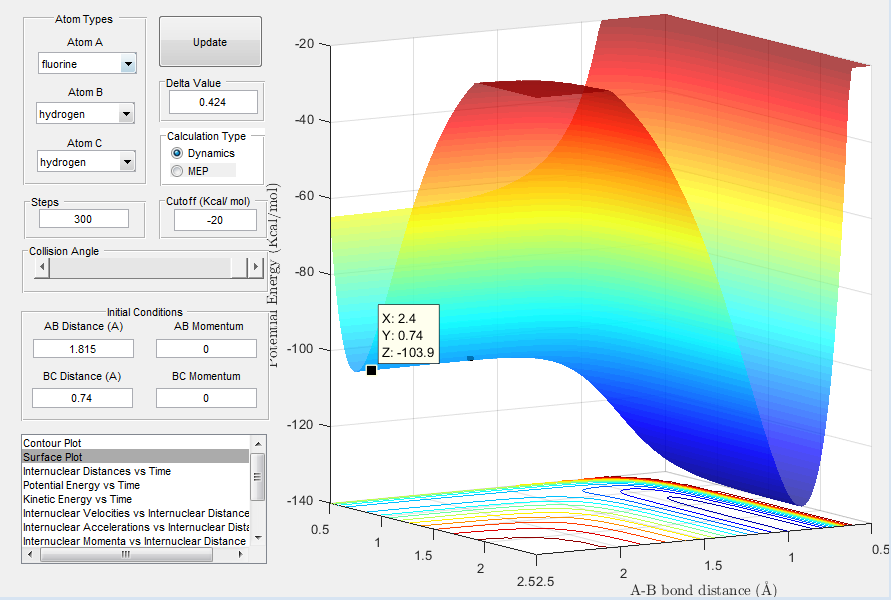Click the data tip showing Z: -103.9
This screenshot has width=891, height=600.
point(409,335)
